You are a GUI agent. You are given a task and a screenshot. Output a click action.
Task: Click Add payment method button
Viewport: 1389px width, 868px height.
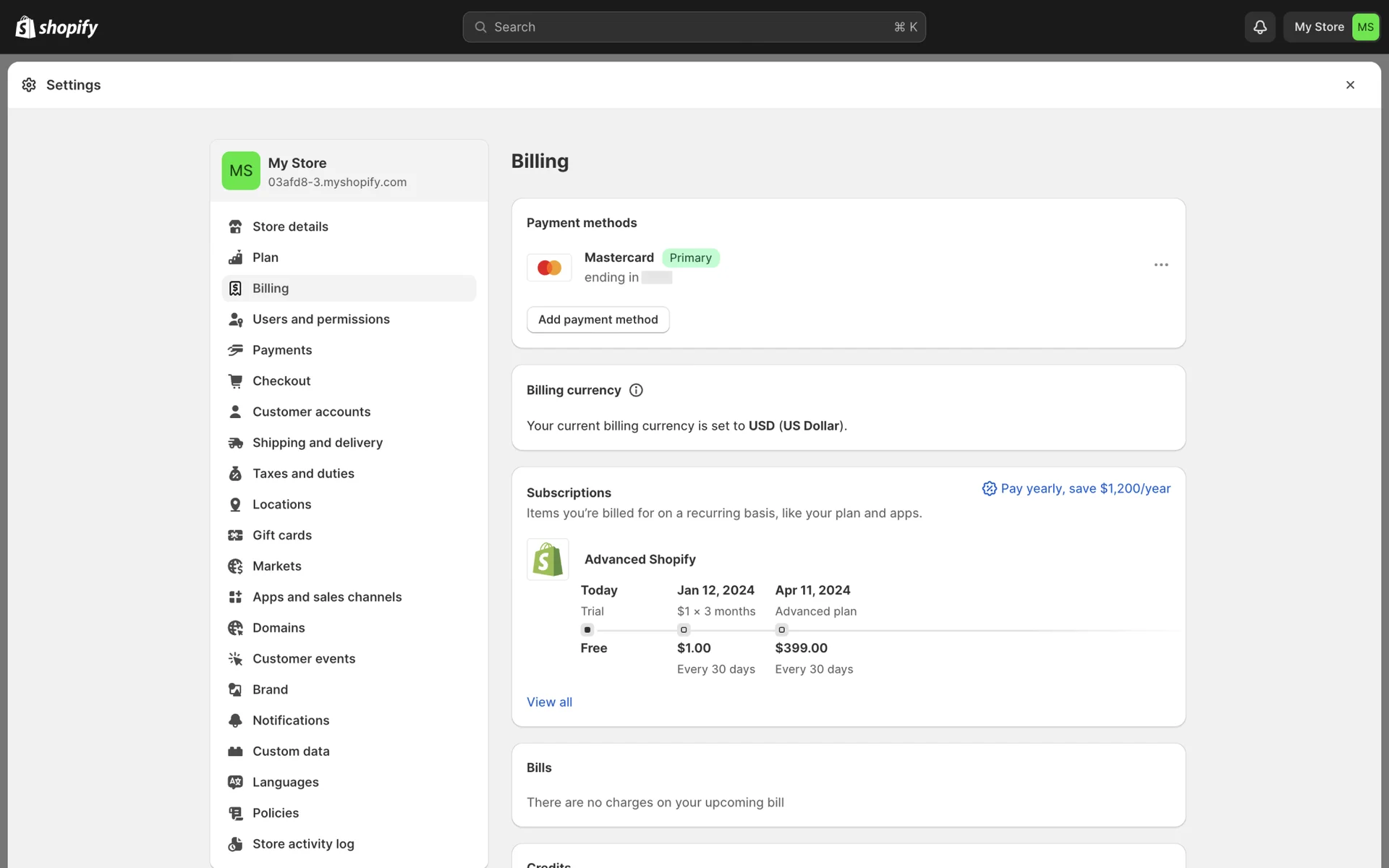(598, 320)
